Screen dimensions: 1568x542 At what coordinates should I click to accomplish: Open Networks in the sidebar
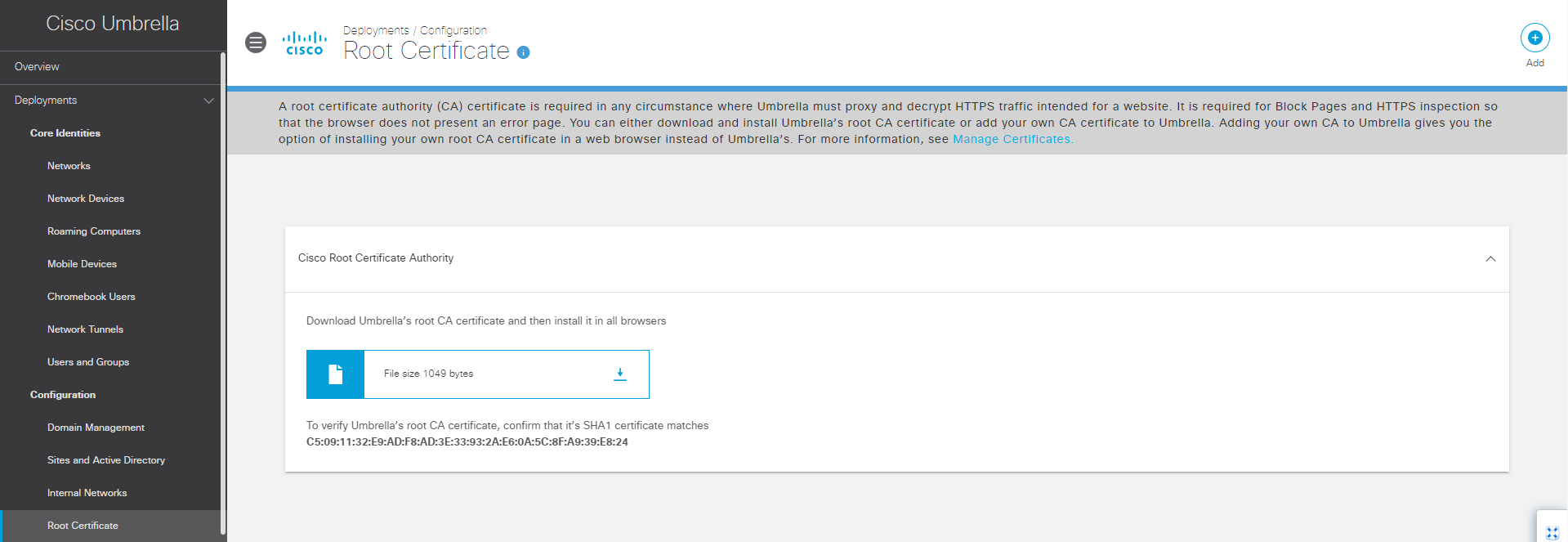[69, 166]
